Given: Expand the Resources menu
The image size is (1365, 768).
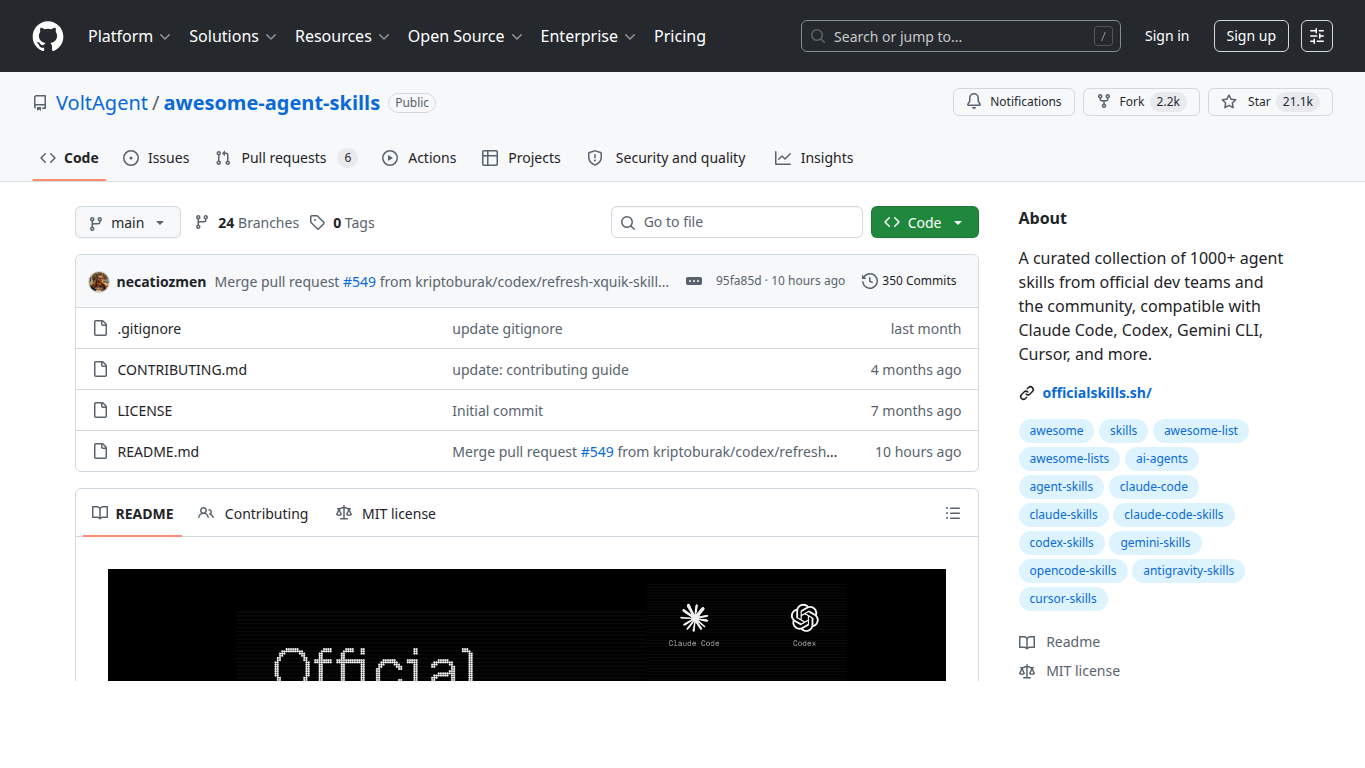Looking at the screenshot, I should 342,36.
